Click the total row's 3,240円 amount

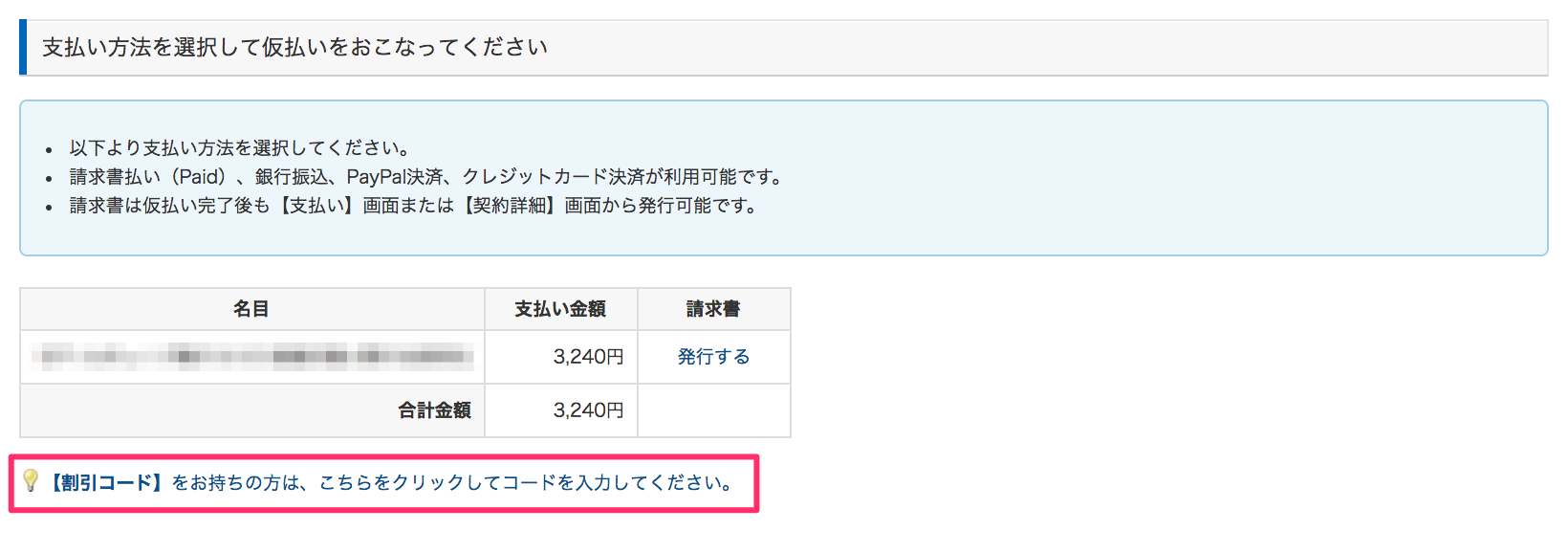[588, 410]
